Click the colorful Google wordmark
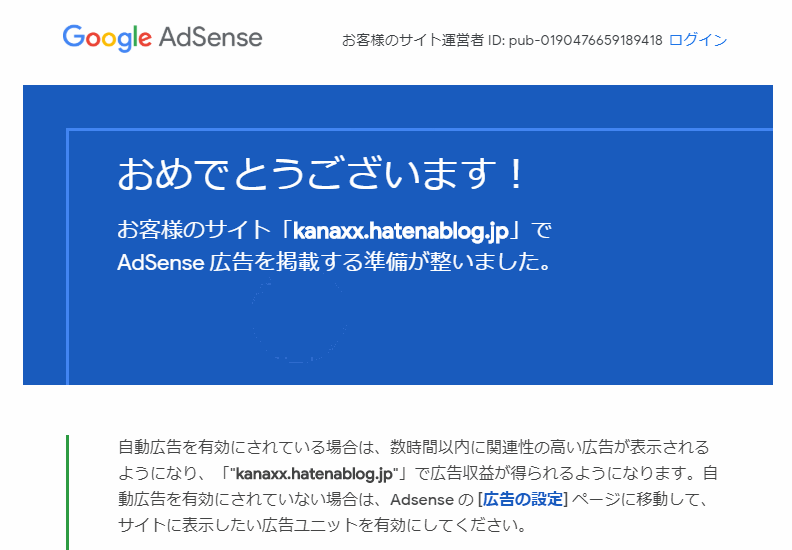The width and height of the screenshot is (792, 550). (x=107, y=38)
